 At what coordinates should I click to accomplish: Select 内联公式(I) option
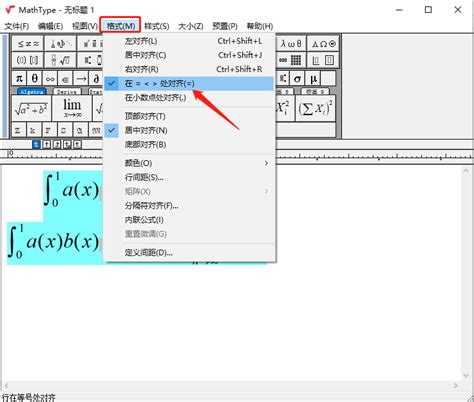(189, 220)
